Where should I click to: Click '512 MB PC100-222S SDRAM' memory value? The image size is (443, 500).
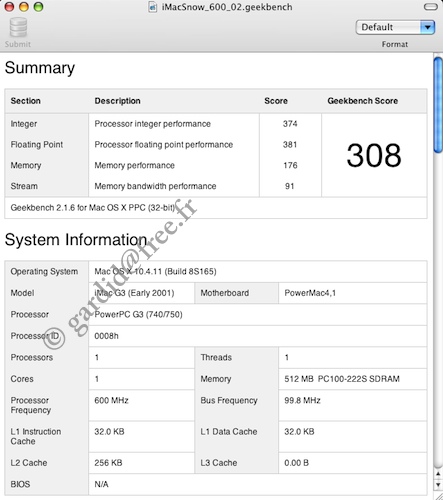pos(342,379)
